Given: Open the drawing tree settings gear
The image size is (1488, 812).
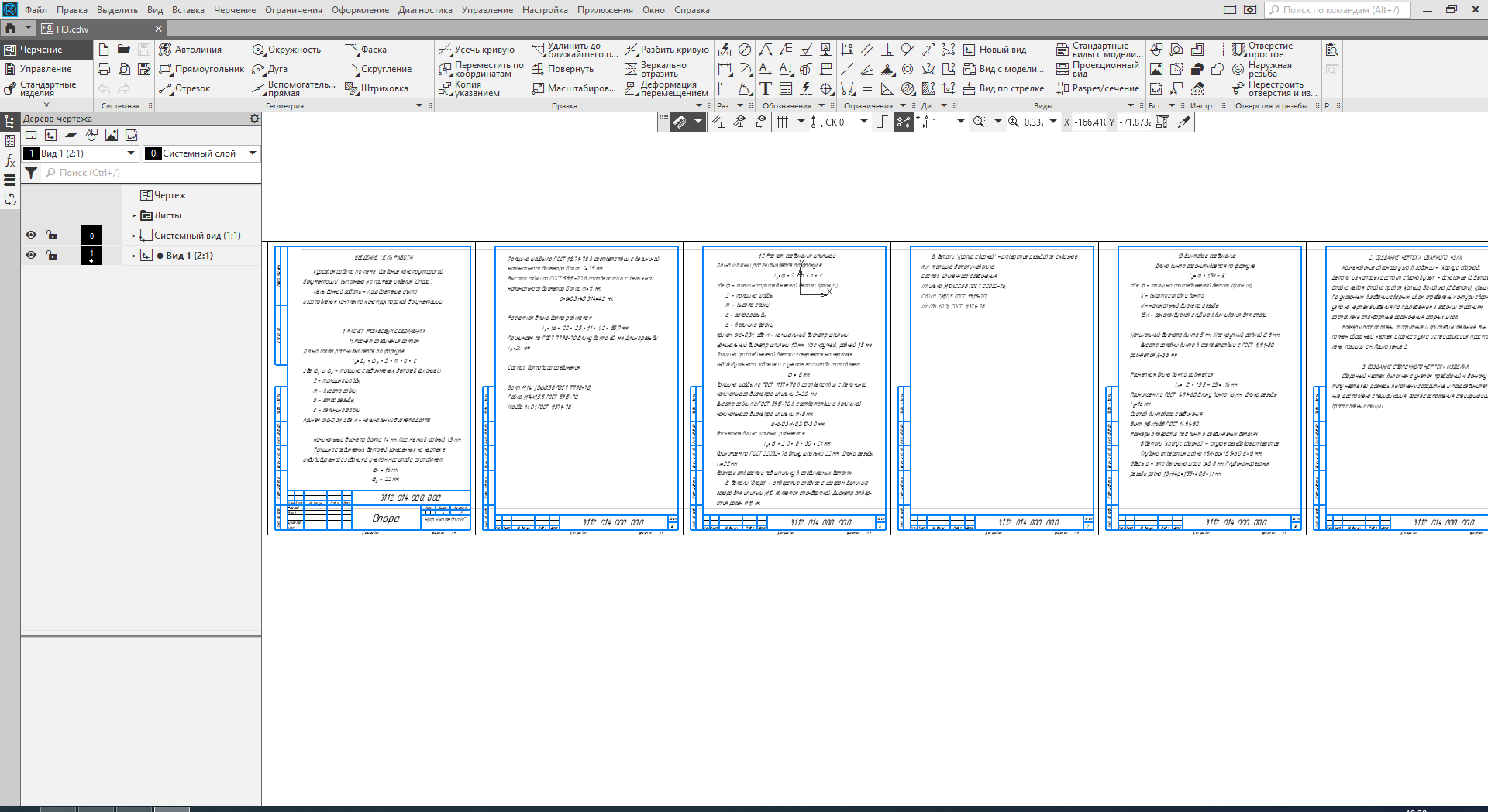Looking at the screenshot, I should click(x=254, y=119).
